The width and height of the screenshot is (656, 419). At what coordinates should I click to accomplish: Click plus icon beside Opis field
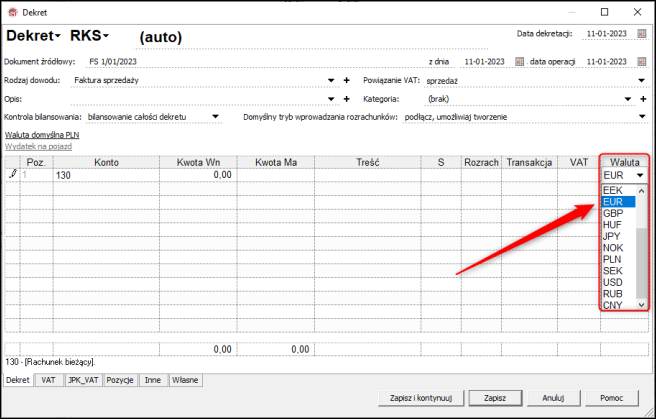346,99
